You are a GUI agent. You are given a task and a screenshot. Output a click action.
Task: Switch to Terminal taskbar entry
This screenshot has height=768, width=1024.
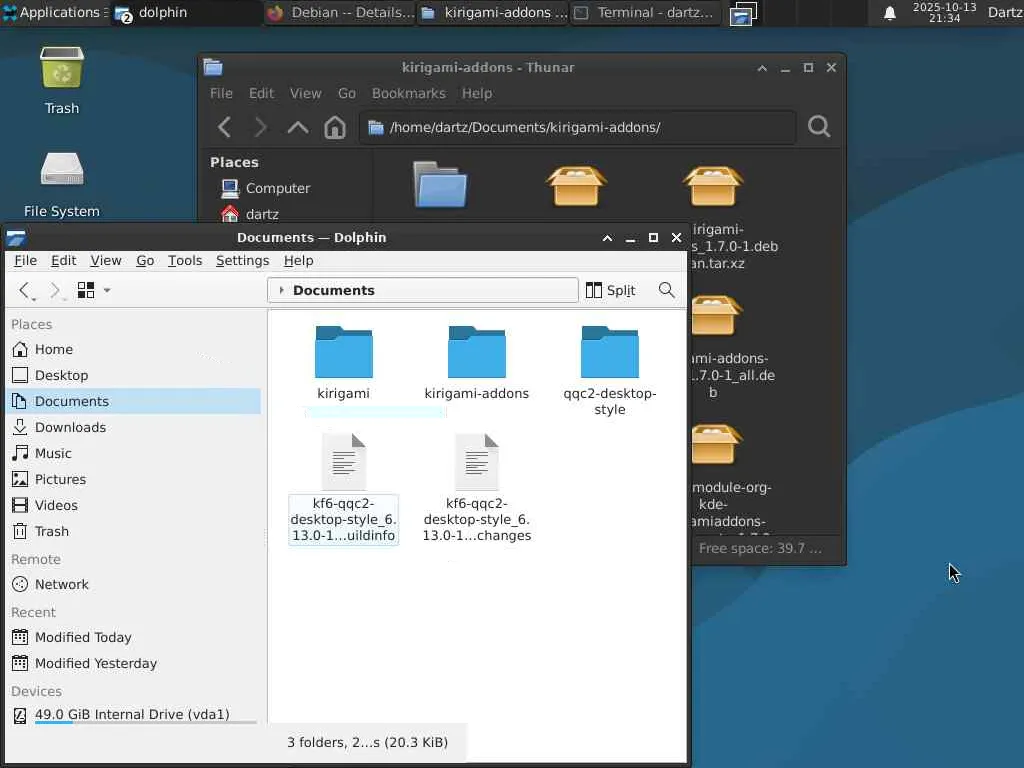[x=647, y=12]
